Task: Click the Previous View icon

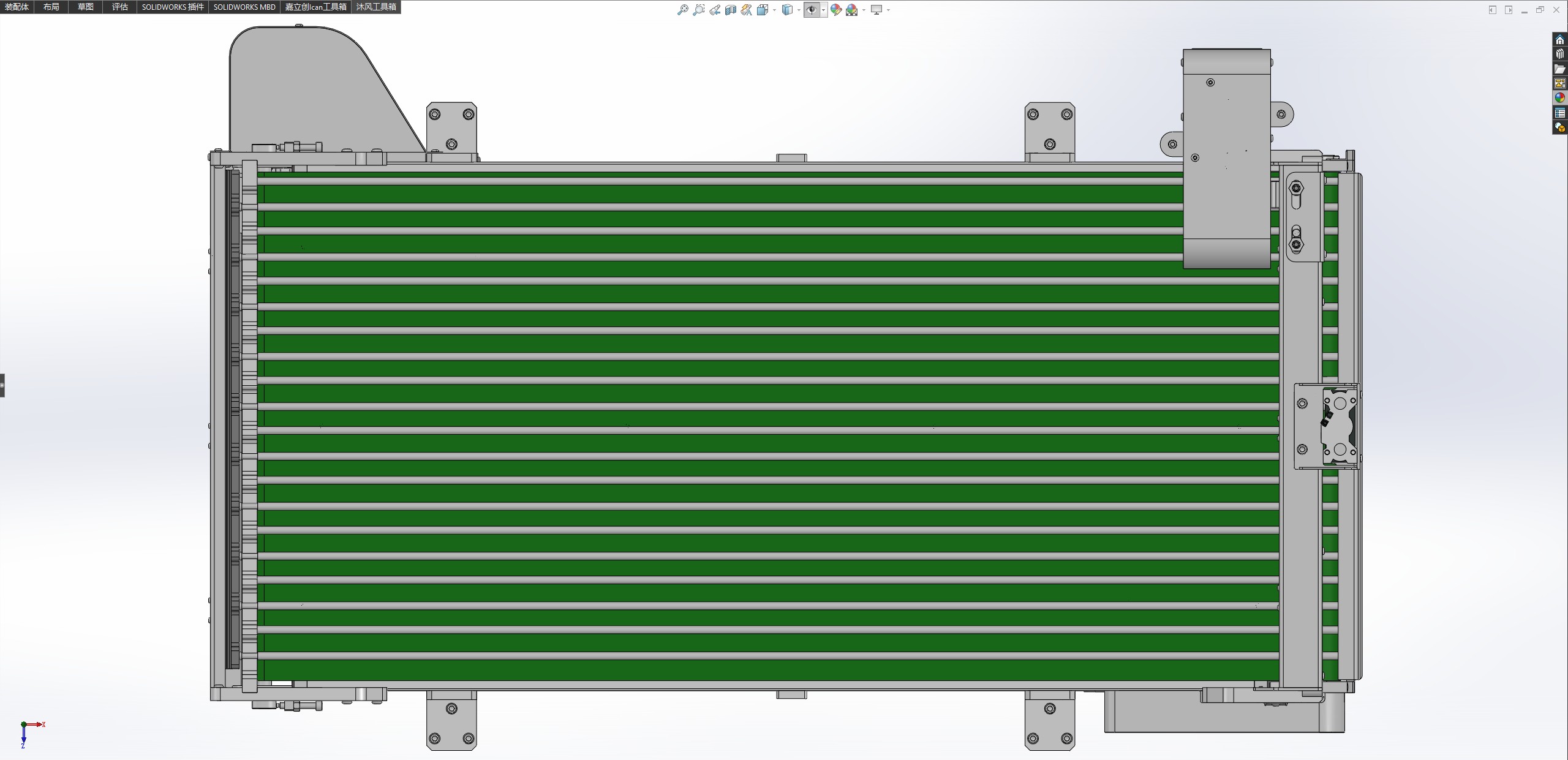Action: point(715,10)
